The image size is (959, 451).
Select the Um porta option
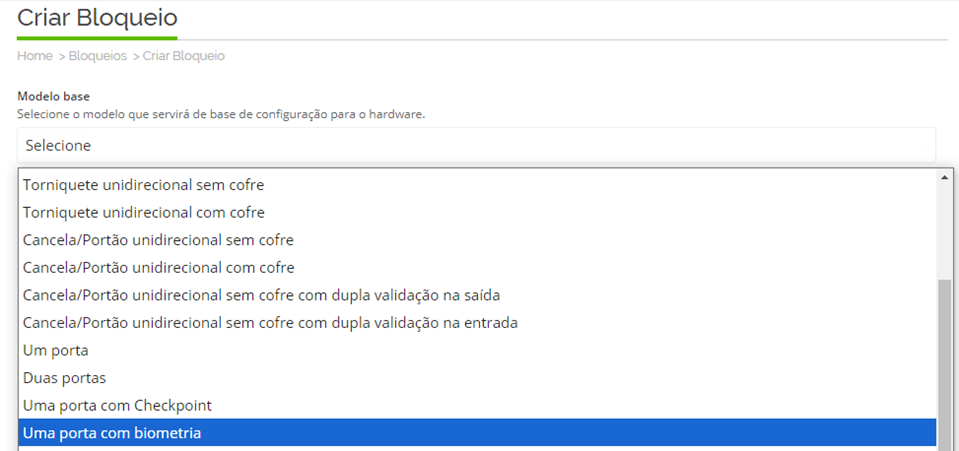[x=477, y=350]
